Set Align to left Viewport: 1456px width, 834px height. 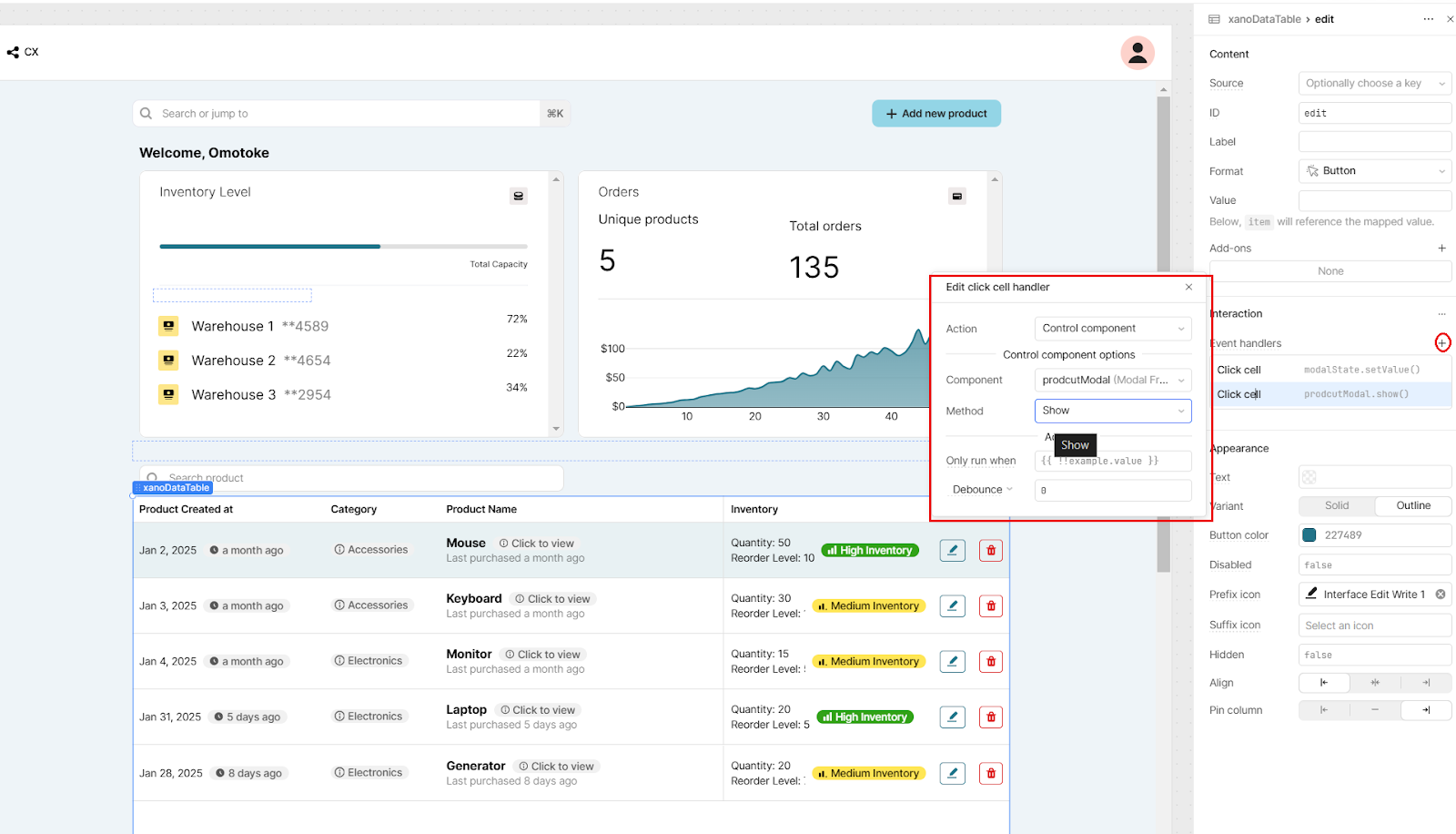coord(1324,683)
